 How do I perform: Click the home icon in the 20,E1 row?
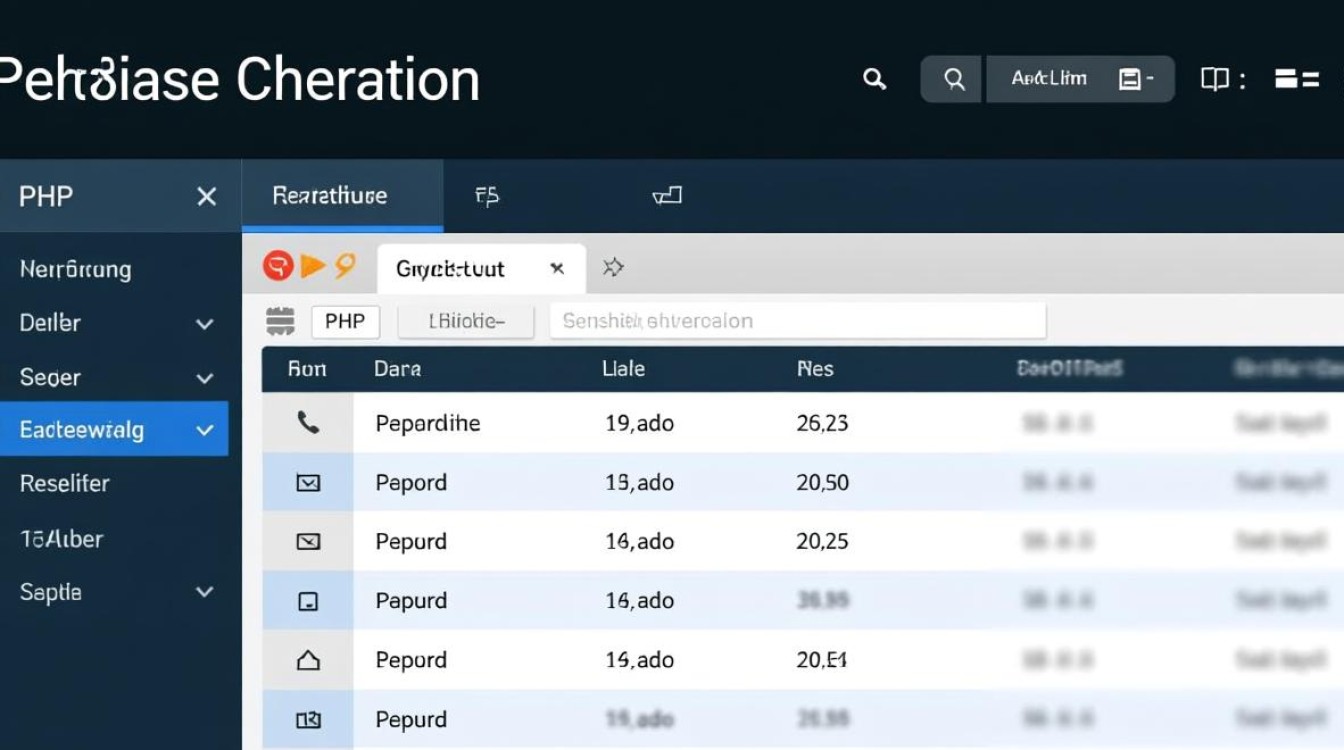click(308, 660)
